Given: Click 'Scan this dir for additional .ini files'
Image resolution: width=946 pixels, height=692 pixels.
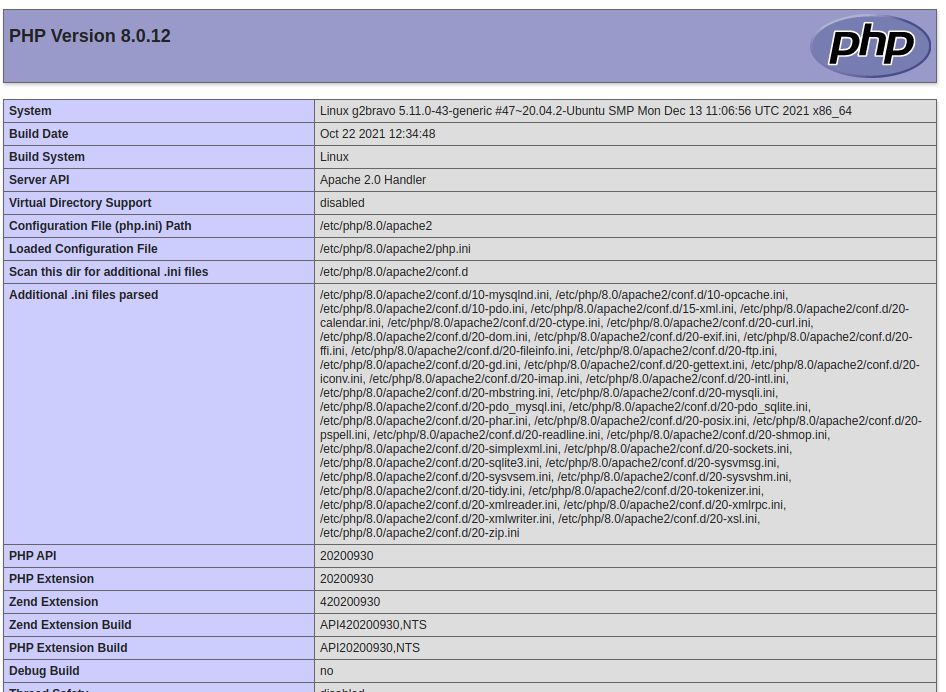Looking at the screenshot, I should [x=109, y=271].
